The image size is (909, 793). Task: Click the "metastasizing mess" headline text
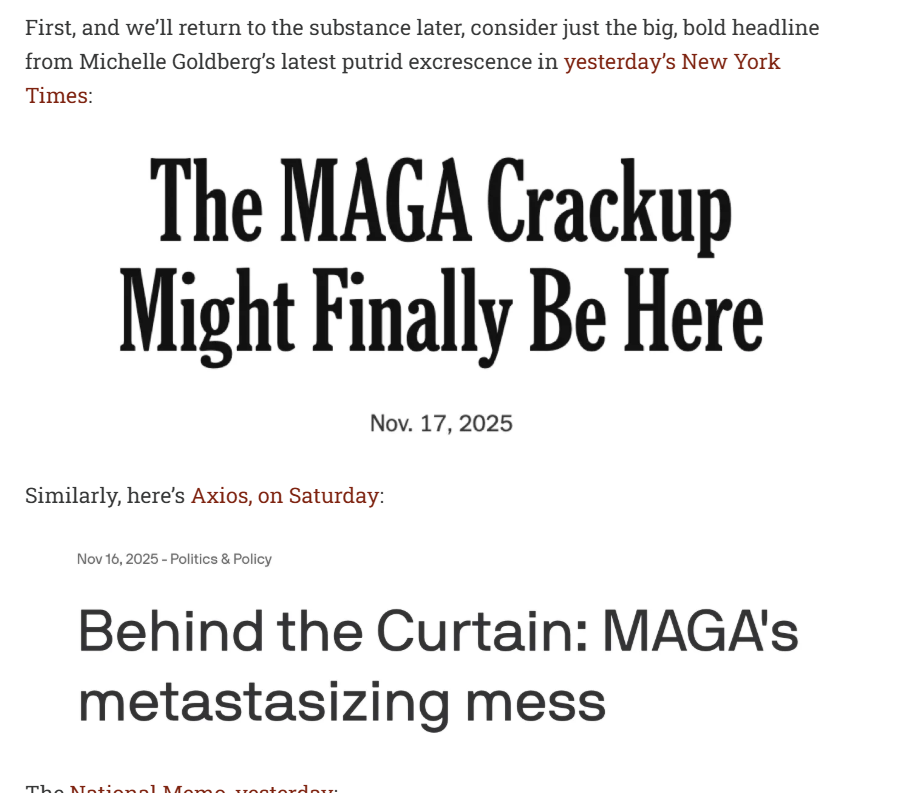(x=342, y=701)
